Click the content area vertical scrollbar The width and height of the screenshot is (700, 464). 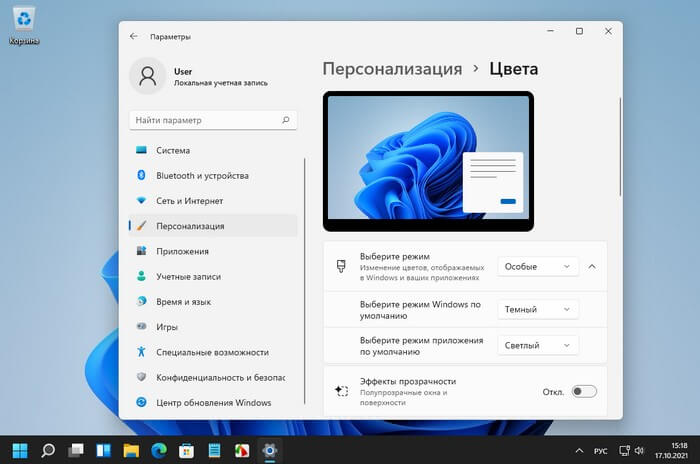(620, 146)
